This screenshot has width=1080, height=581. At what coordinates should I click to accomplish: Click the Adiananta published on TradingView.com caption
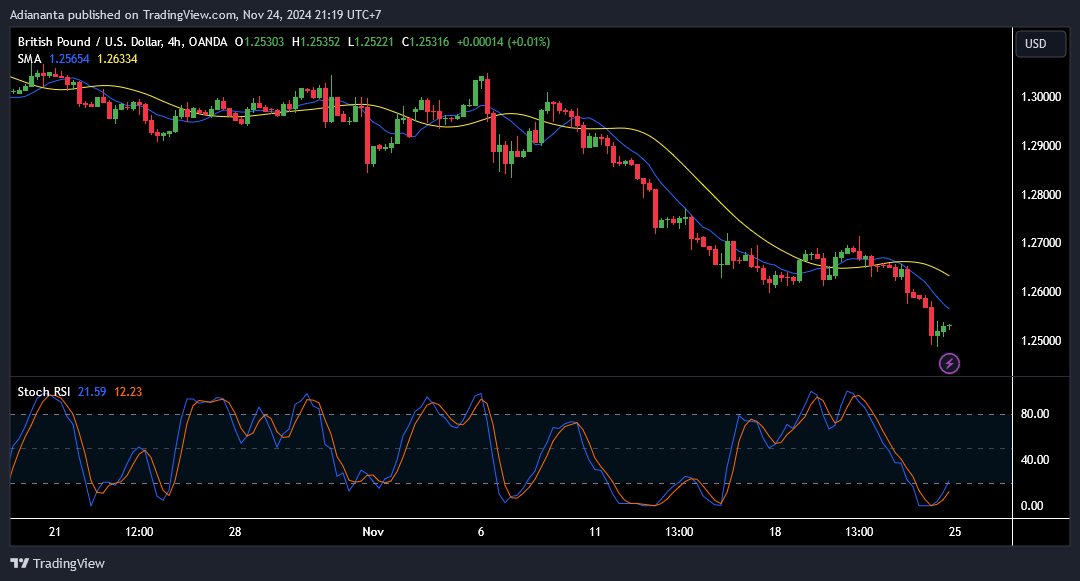click(x=196, y=14)
